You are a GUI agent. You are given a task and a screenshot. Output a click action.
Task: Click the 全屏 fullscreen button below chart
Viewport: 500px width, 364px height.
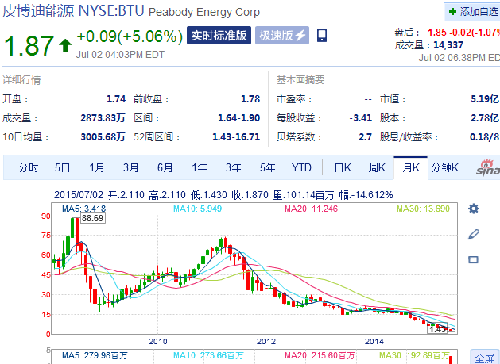pos(485,358)
